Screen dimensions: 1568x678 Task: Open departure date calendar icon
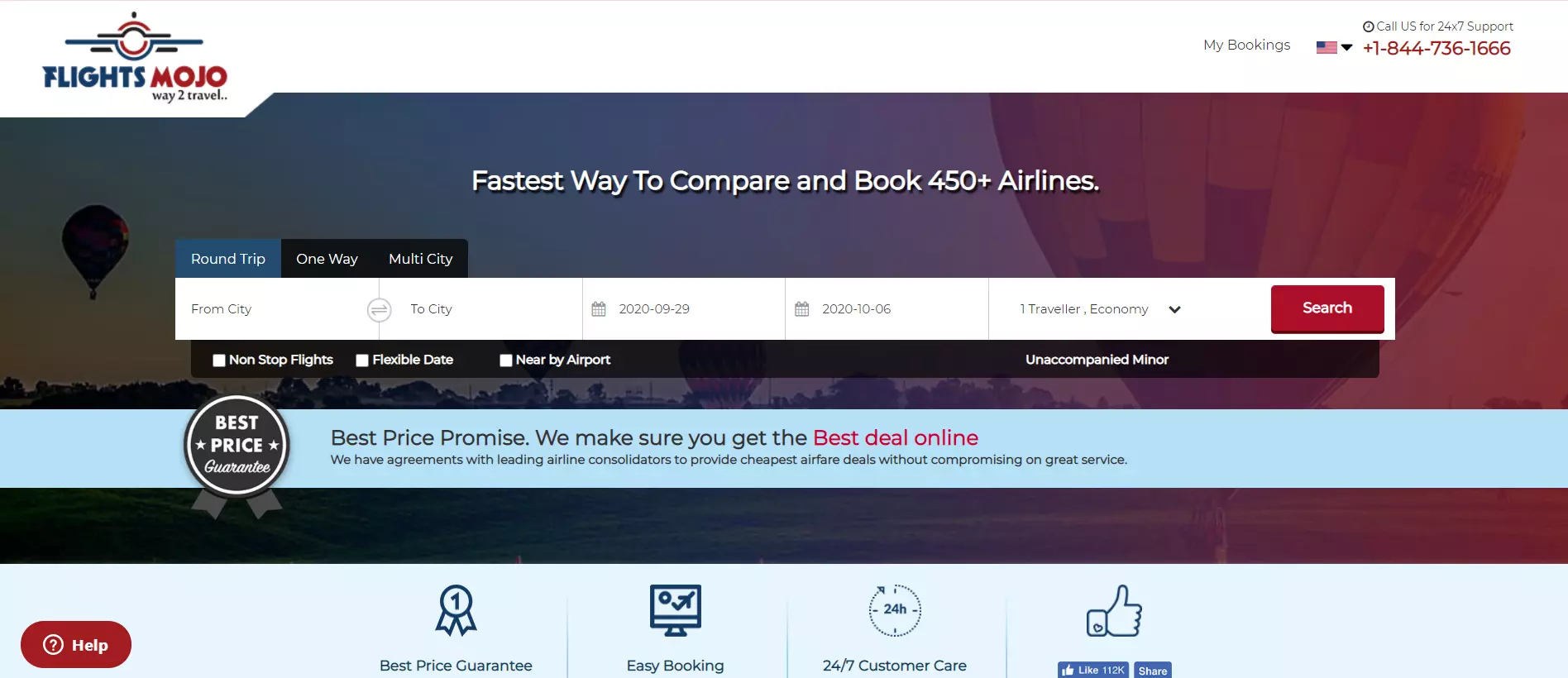599,308
